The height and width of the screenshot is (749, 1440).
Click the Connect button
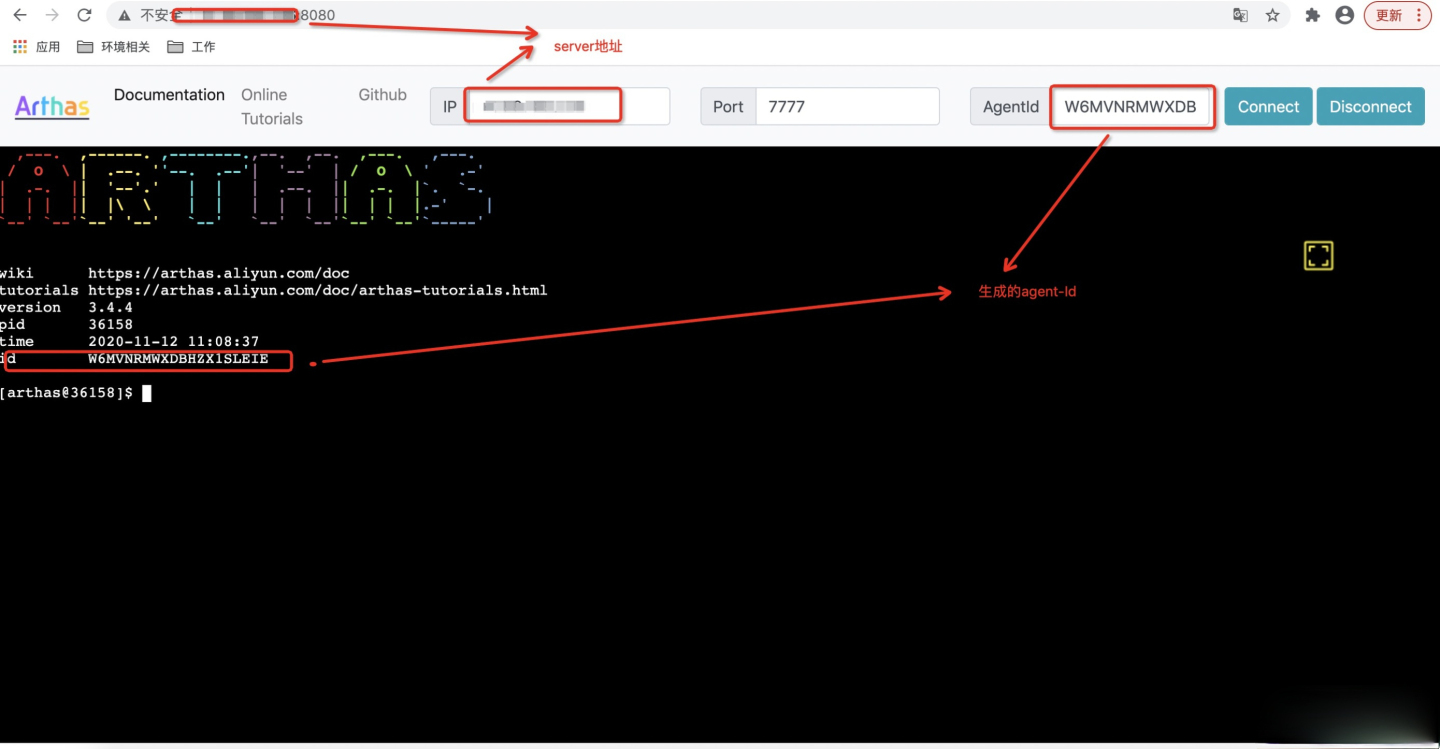[x=1268, y=107]
